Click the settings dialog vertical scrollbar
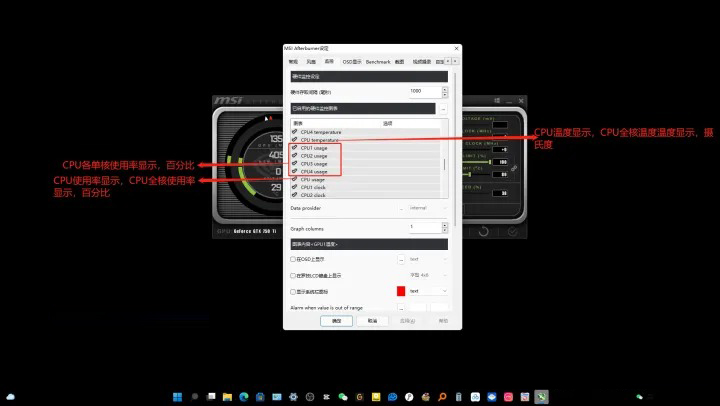The height and width of the screenshot is (406, 720). click(x=455, y=149)
